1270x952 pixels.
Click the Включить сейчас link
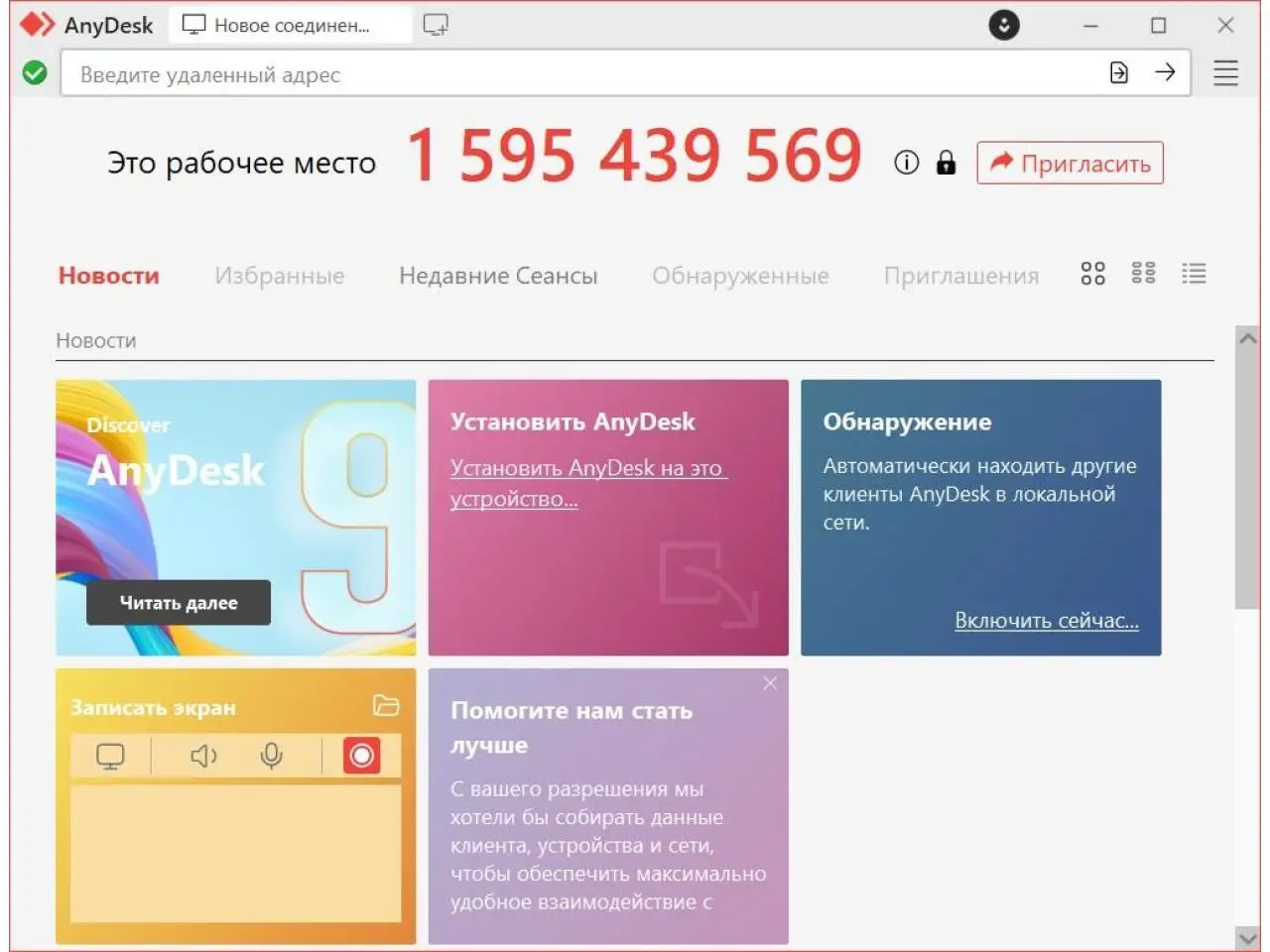coord(1047,621)
